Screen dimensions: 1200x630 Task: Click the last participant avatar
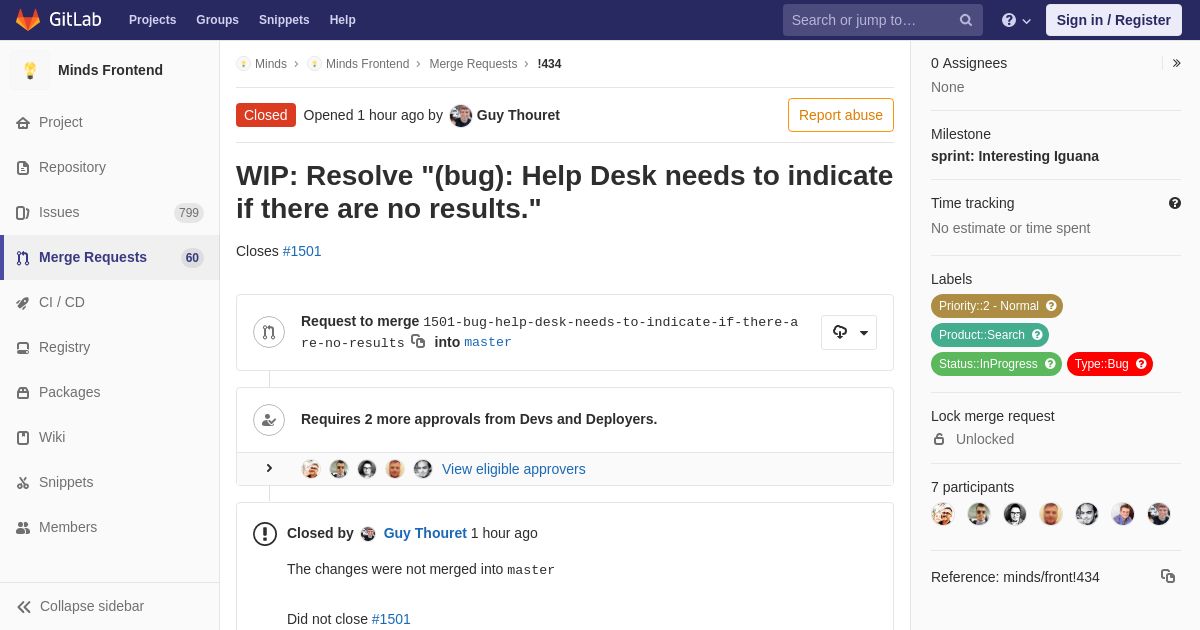(1159, 514)
